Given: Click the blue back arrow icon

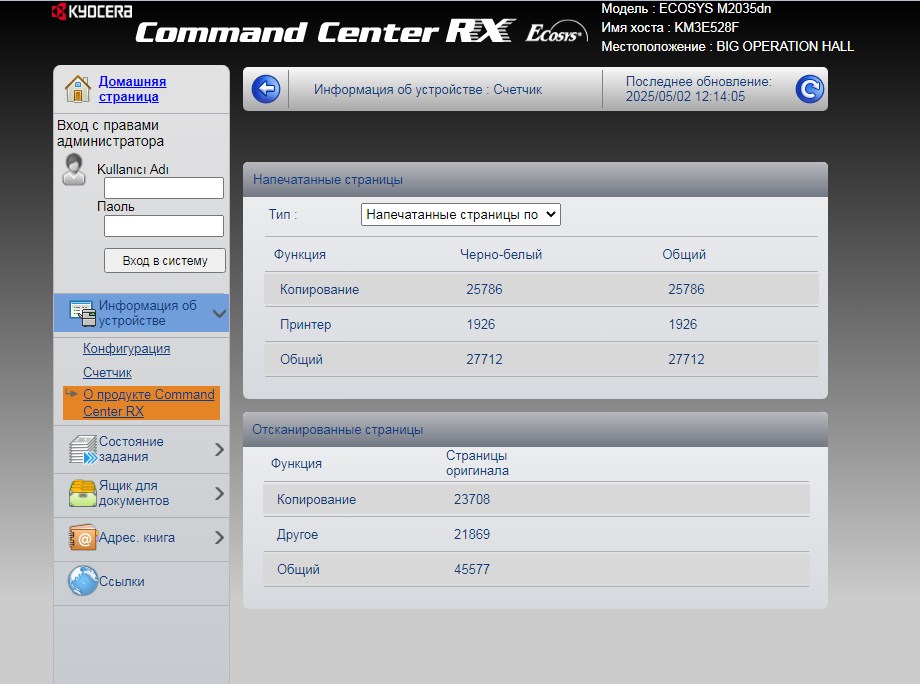Looking at the screenshot, I should tap(266, 89).
